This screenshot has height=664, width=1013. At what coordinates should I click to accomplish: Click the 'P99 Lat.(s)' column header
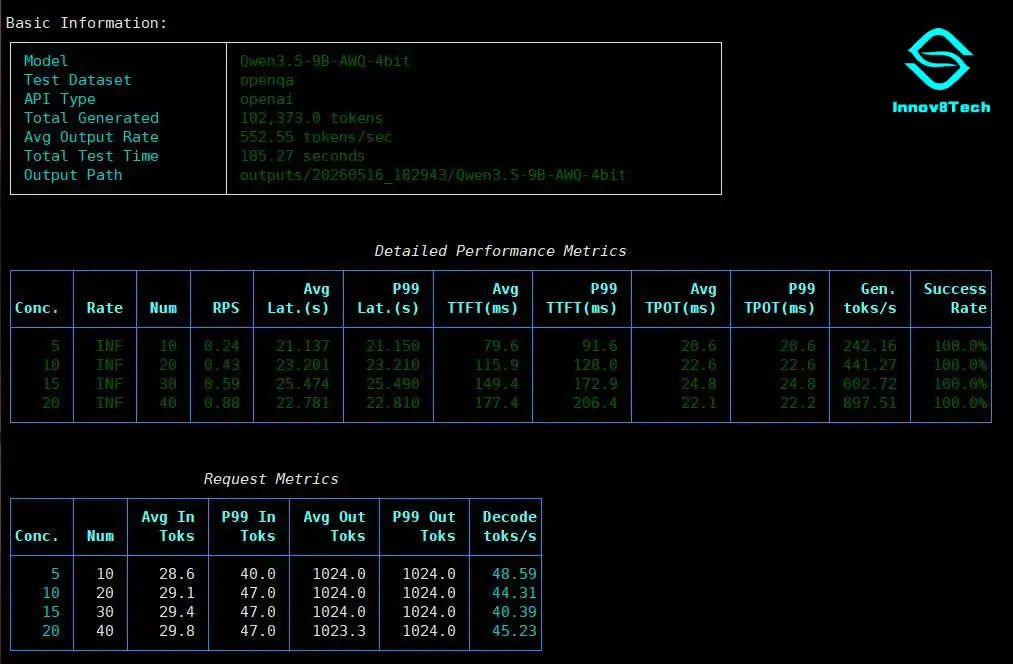388,298
